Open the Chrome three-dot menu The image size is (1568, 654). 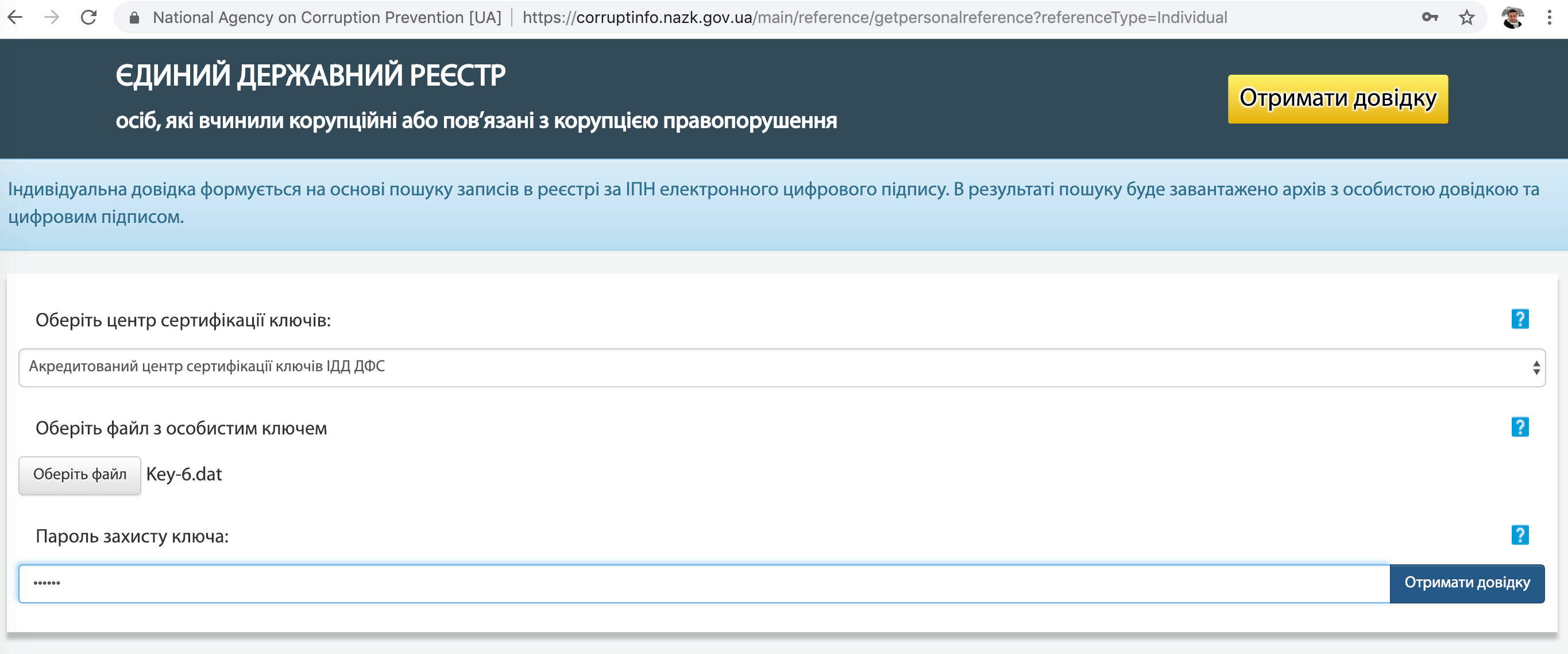(1549, 17)
